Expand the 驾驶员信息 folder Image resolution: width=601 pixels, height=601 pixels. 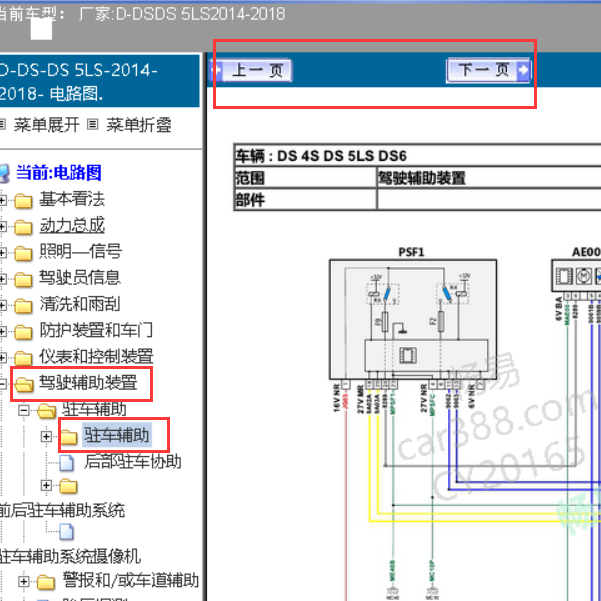3,279
